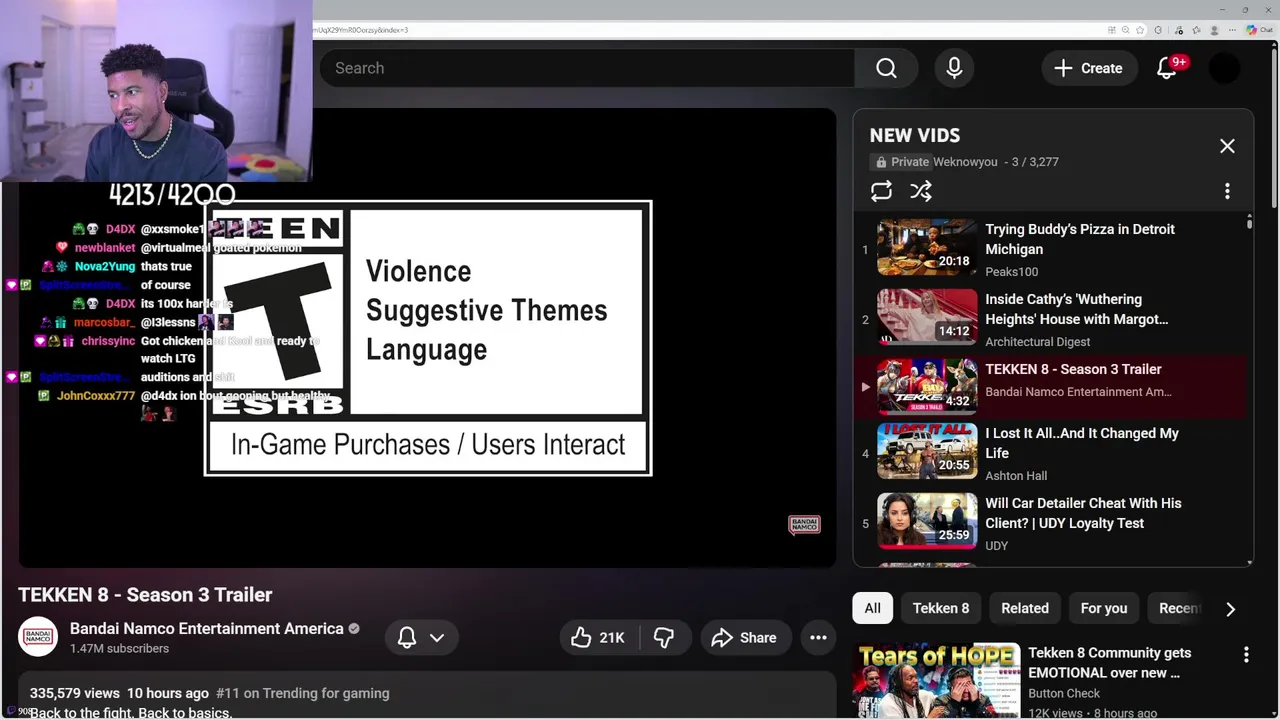The image size is (1280, 720).
Task: Open Bandai Namco Entertainment America channel link
Action: pos(207,628)
